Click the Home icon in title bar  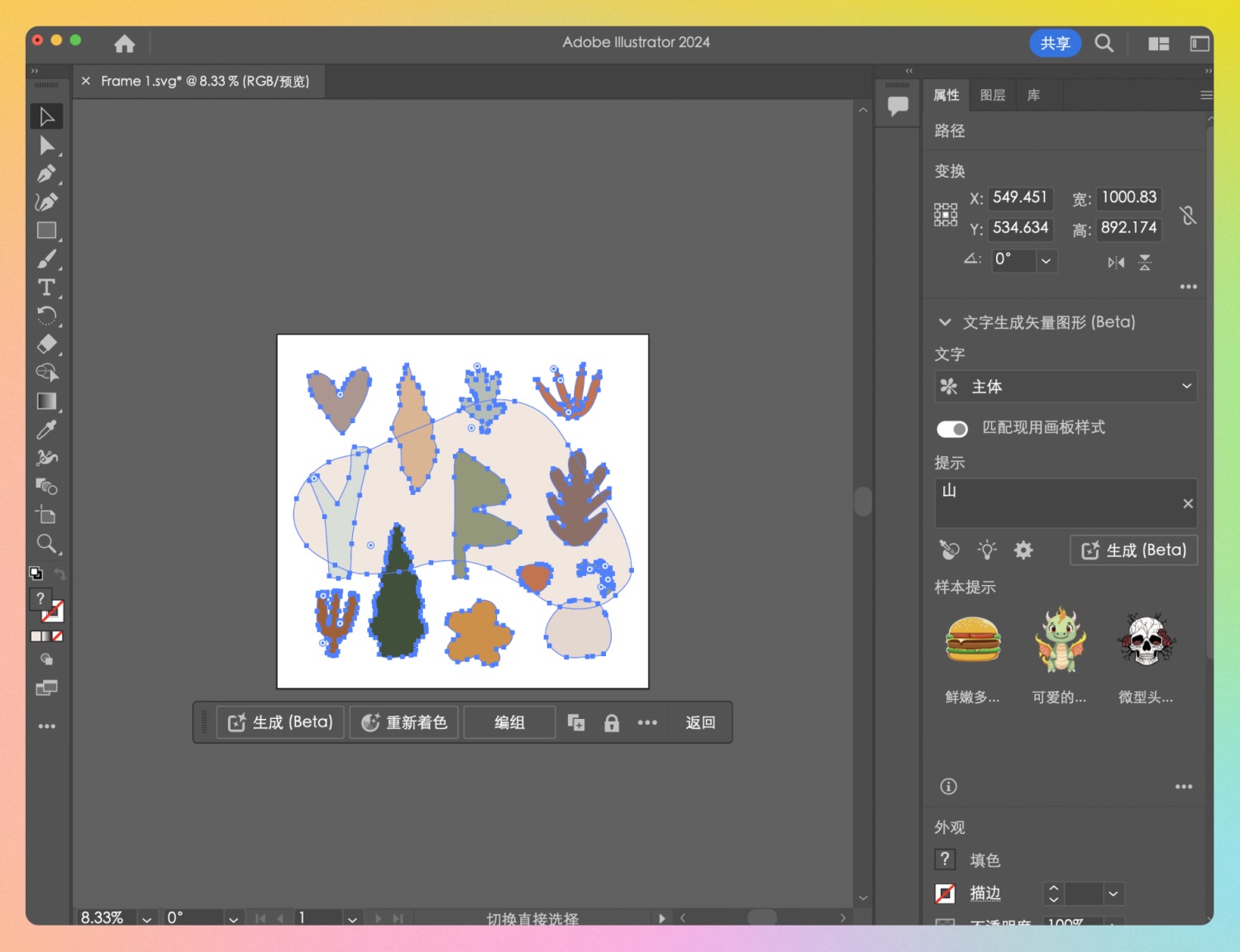point(125,43)
